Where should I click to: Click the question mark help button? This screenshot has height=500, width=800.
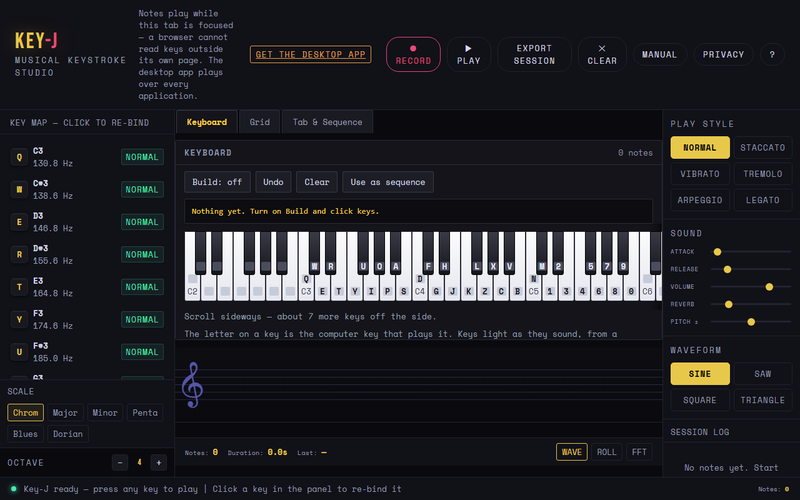(772, 55)
